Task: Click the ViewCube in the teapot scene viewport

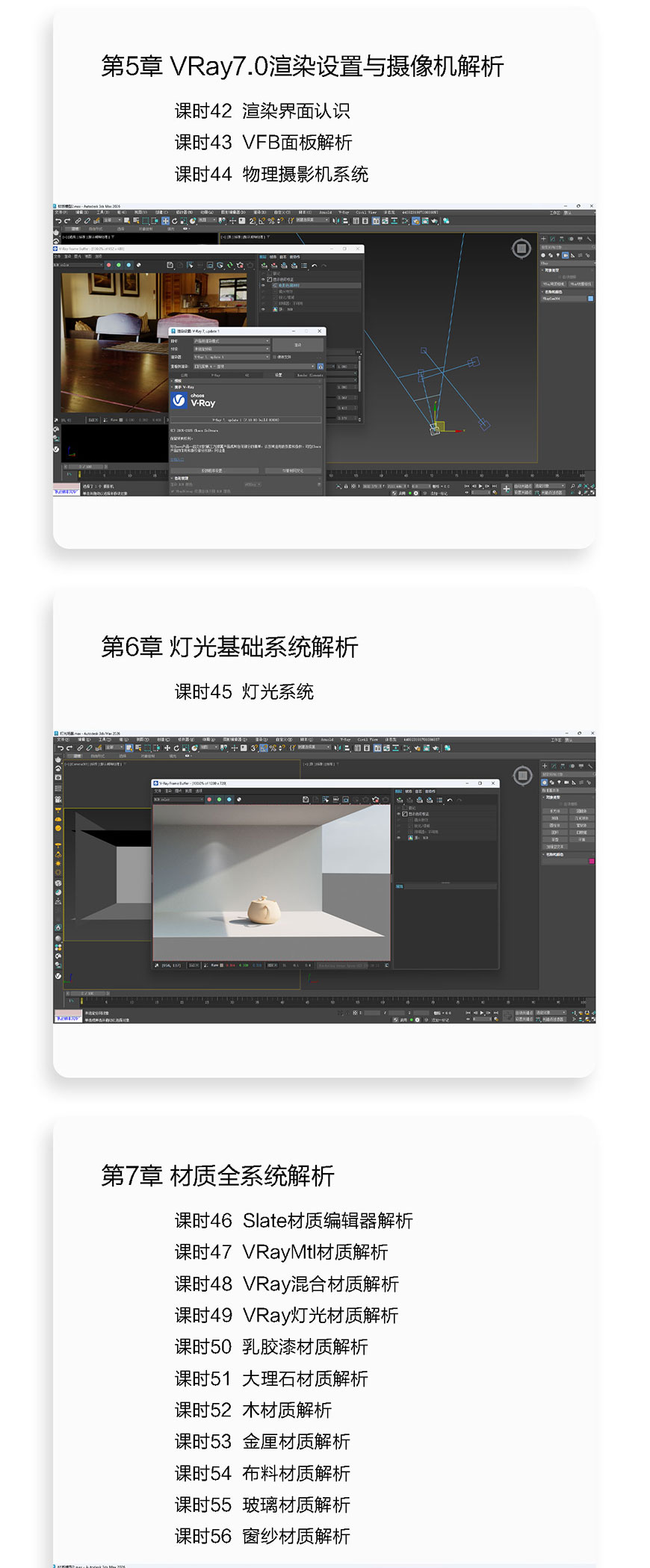Action: pyautogui.click(x=523, y=774)
